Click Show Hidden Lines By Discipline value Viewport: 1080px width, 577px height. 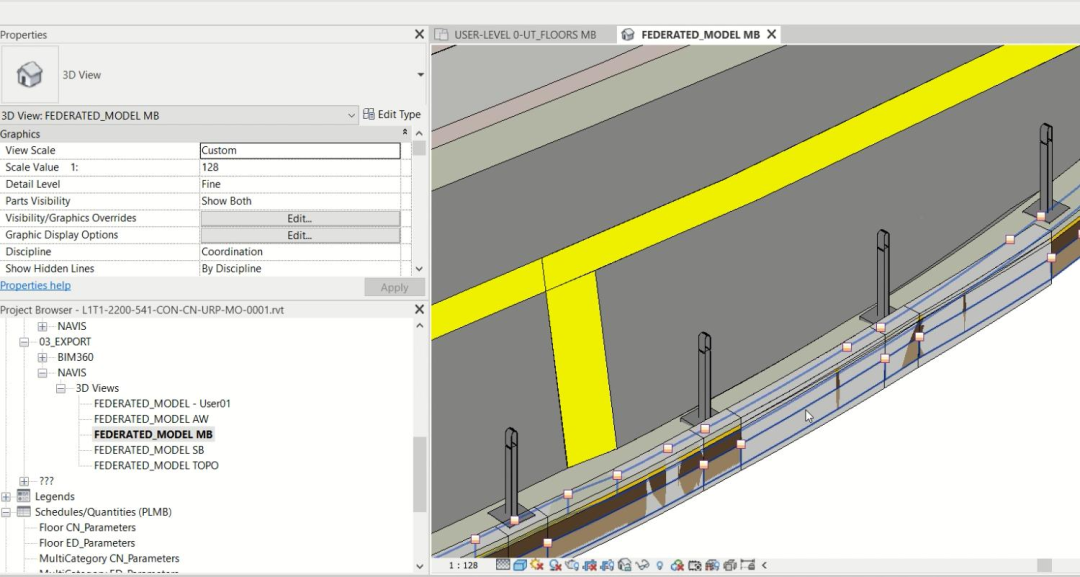[300, 269]
